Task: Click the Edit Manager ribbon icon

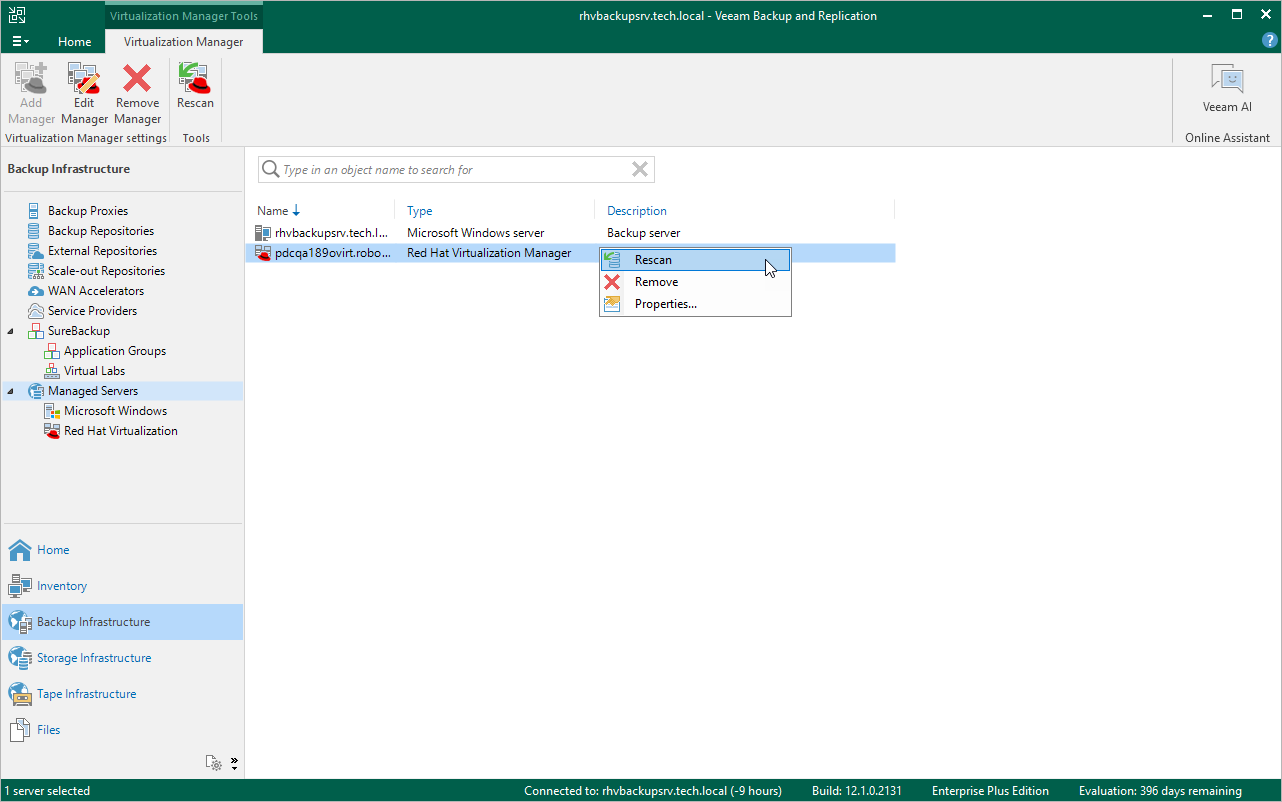Action: pos(84,78)
